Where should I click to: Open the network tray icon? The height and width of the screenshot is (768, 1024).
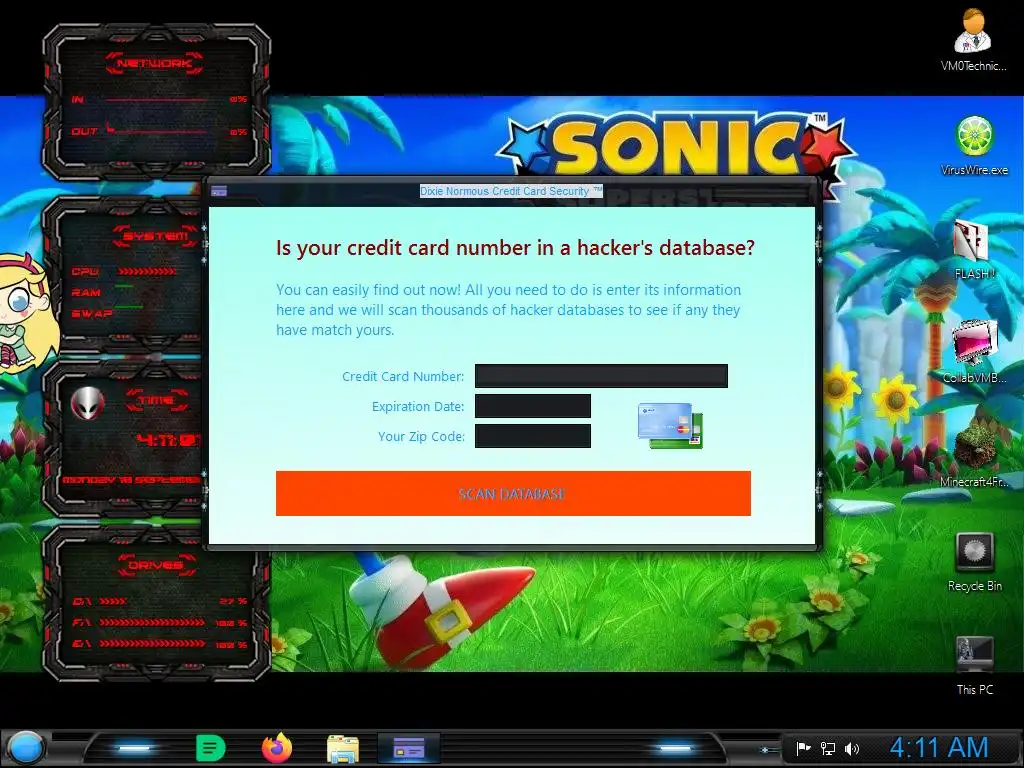[827, 748]
